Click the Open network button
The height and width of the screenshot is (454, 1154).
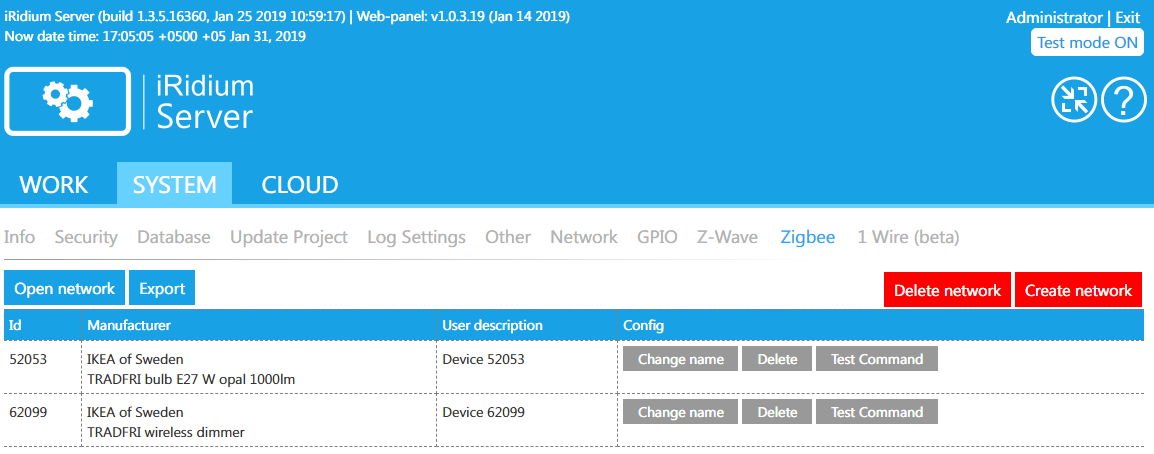65,288
